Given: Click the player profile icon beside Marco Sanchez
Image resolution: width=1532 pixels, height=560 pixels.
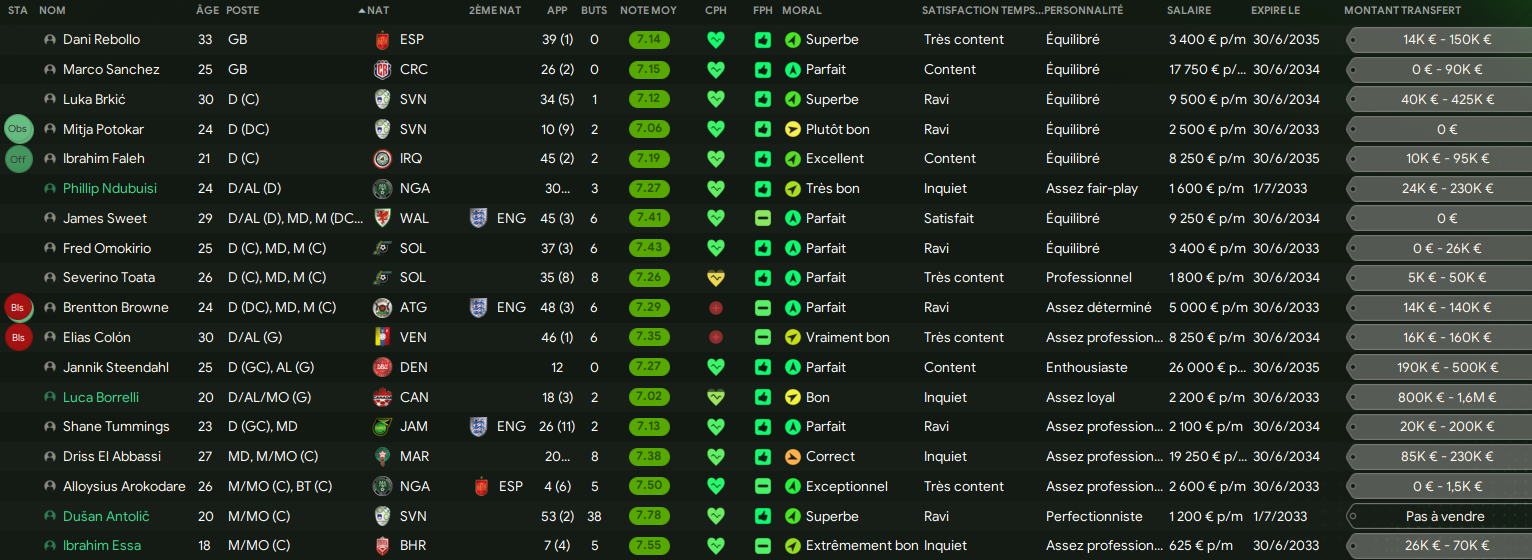Looking at the screenshot, I should tap(50, 70).
